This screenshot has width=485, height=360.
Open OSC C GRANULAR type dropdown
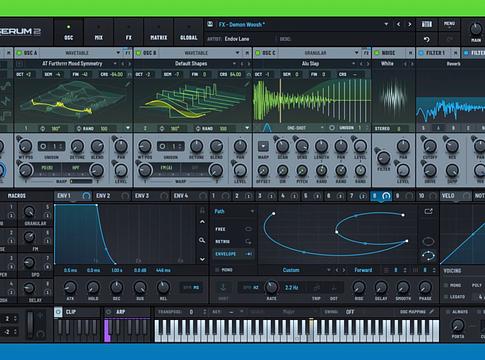(356, 53)
